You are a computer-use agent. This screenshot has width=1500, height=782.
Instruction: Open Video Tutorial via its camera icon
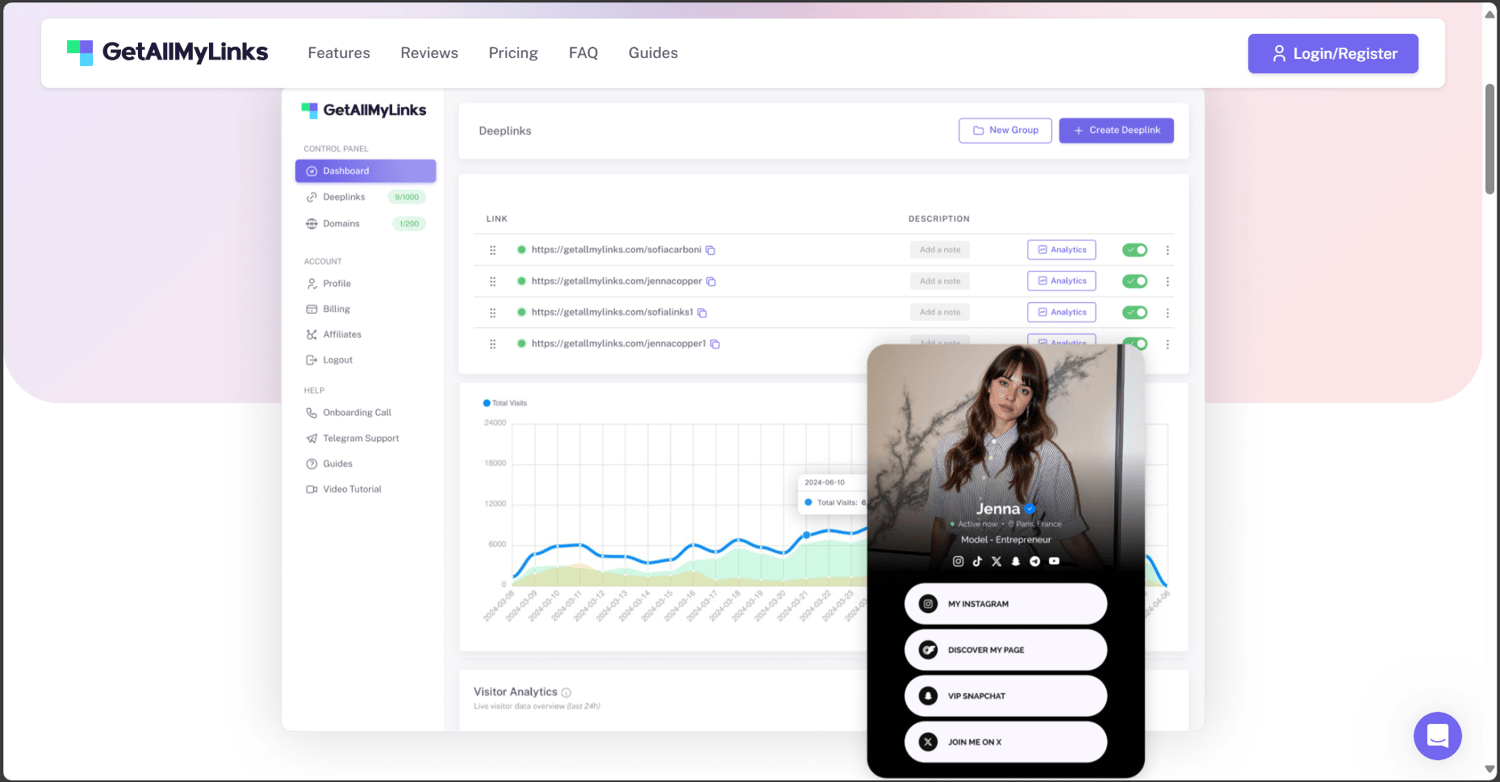tap(311, 488)
